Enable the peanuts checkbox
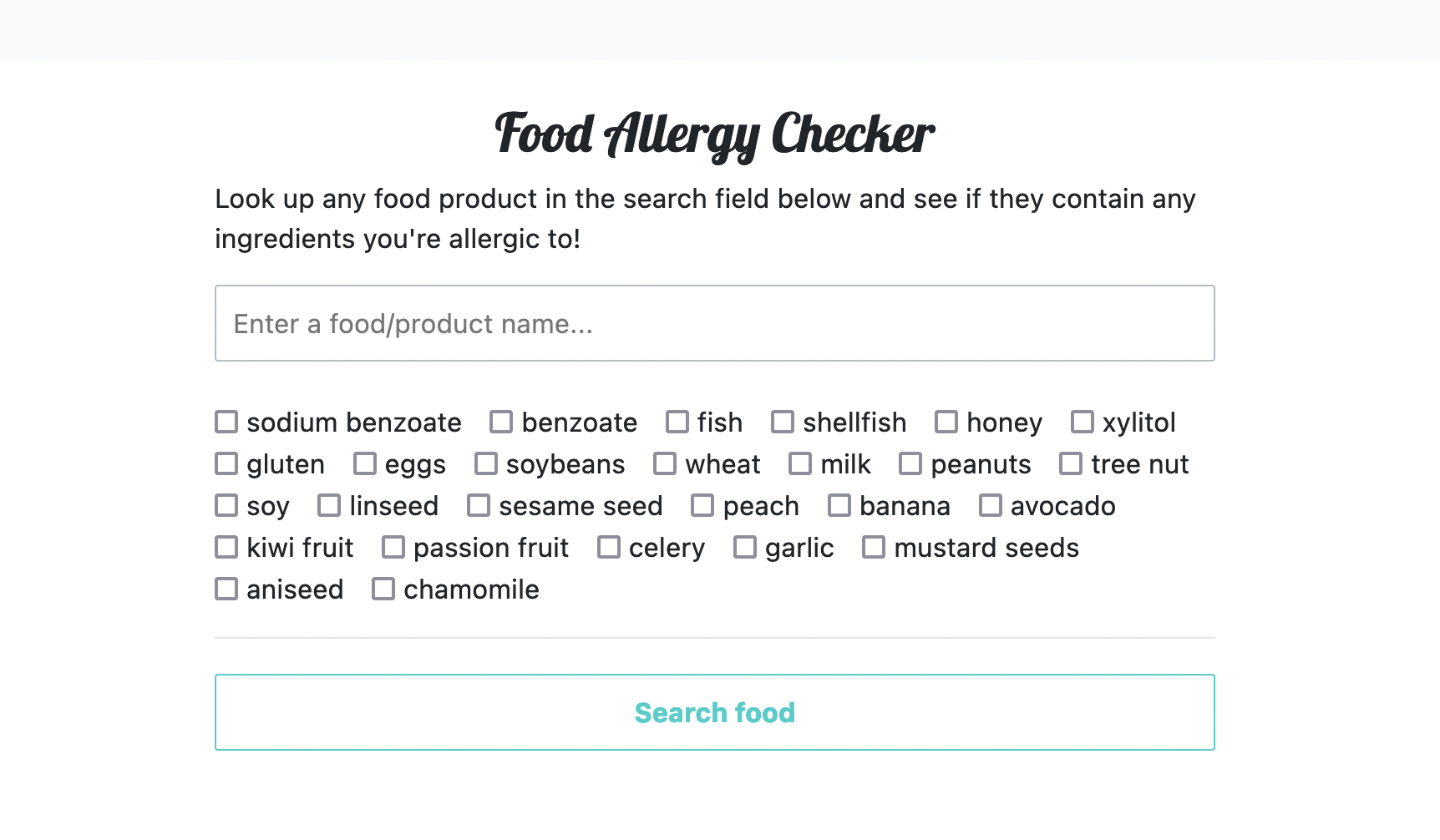 (x=910, y=463)
